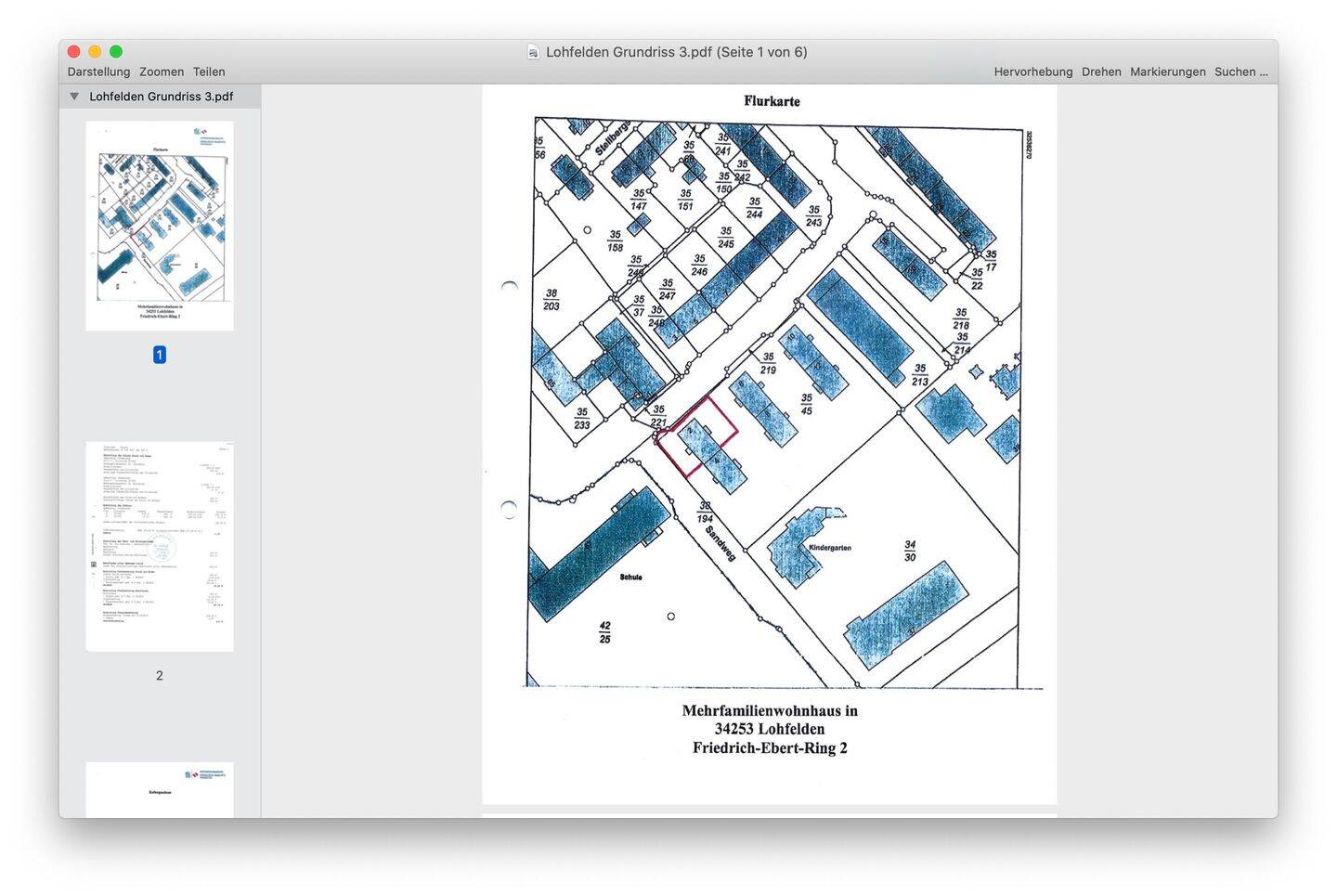
Task: Click the Flurkarte heading on the page
Action: (x=772, y=101)
